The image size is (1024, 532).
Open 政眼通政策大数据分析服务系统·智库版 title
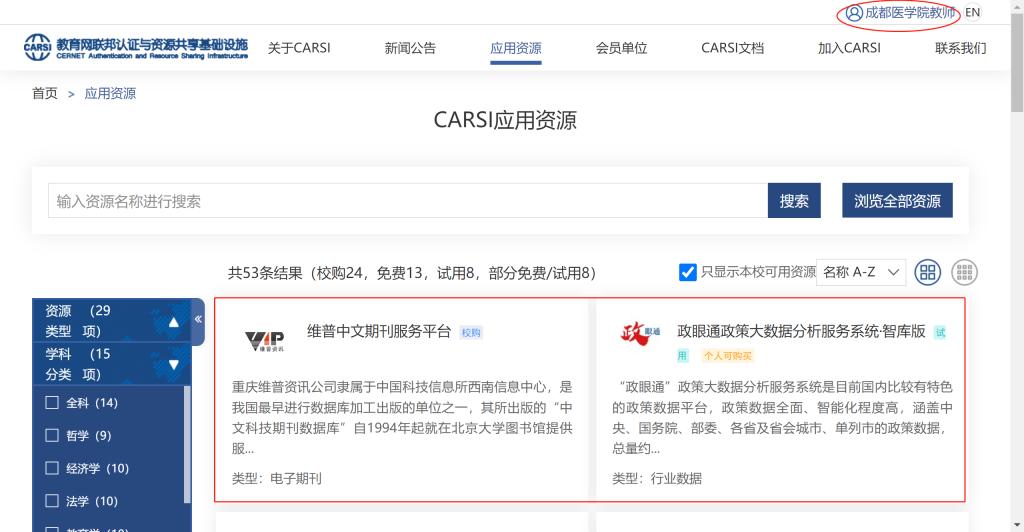click(801, 332)
